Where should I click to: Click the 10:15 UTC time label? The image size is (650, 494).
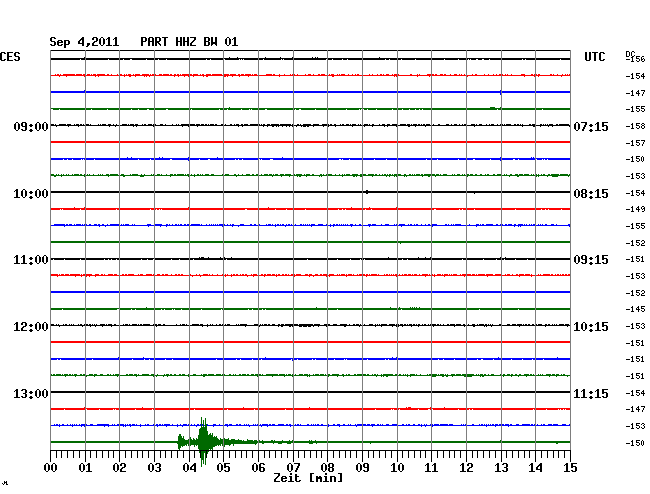(x=590, y=326)
